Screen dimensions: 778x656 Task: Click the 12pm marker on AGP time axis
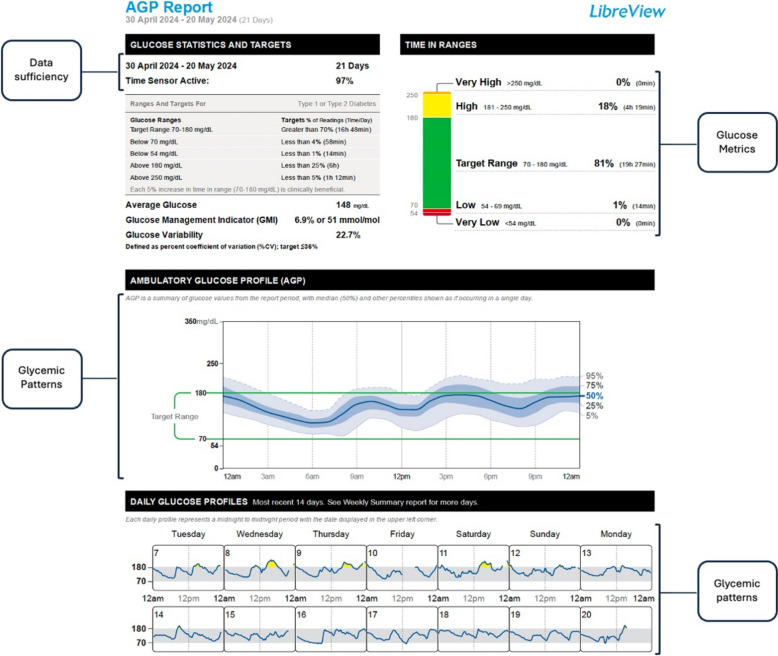point(401,476)
